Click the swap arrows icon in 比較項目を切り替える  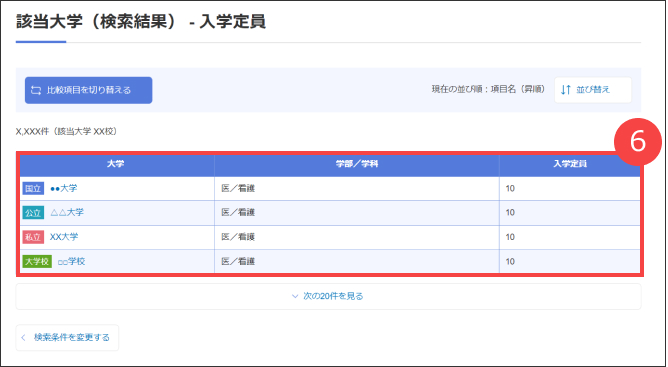[x=36, y=90]
